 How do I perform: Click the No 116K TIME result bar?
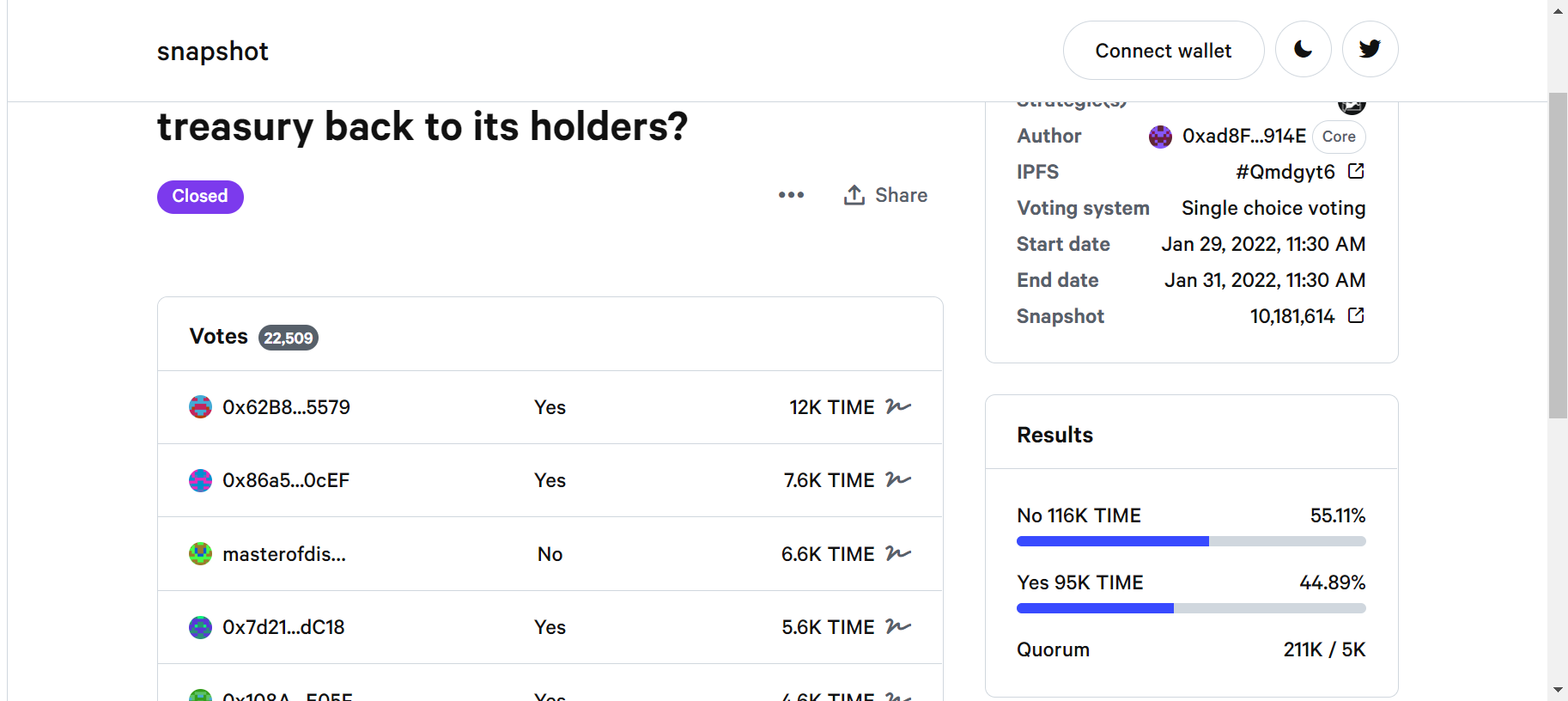(1191, 541)
